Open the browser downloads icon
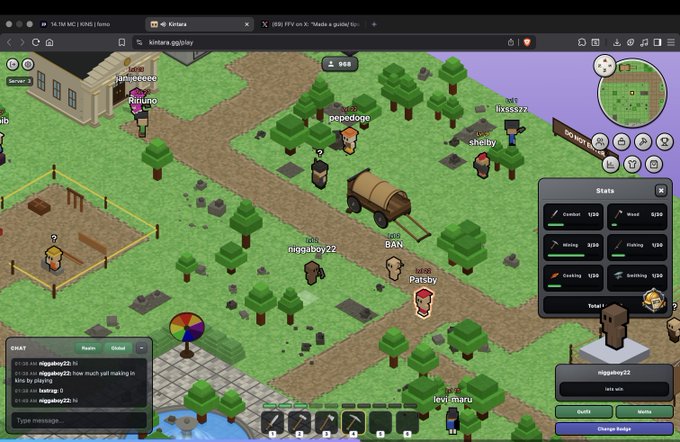The image size is (680, 442). click(x=617, y=42)
